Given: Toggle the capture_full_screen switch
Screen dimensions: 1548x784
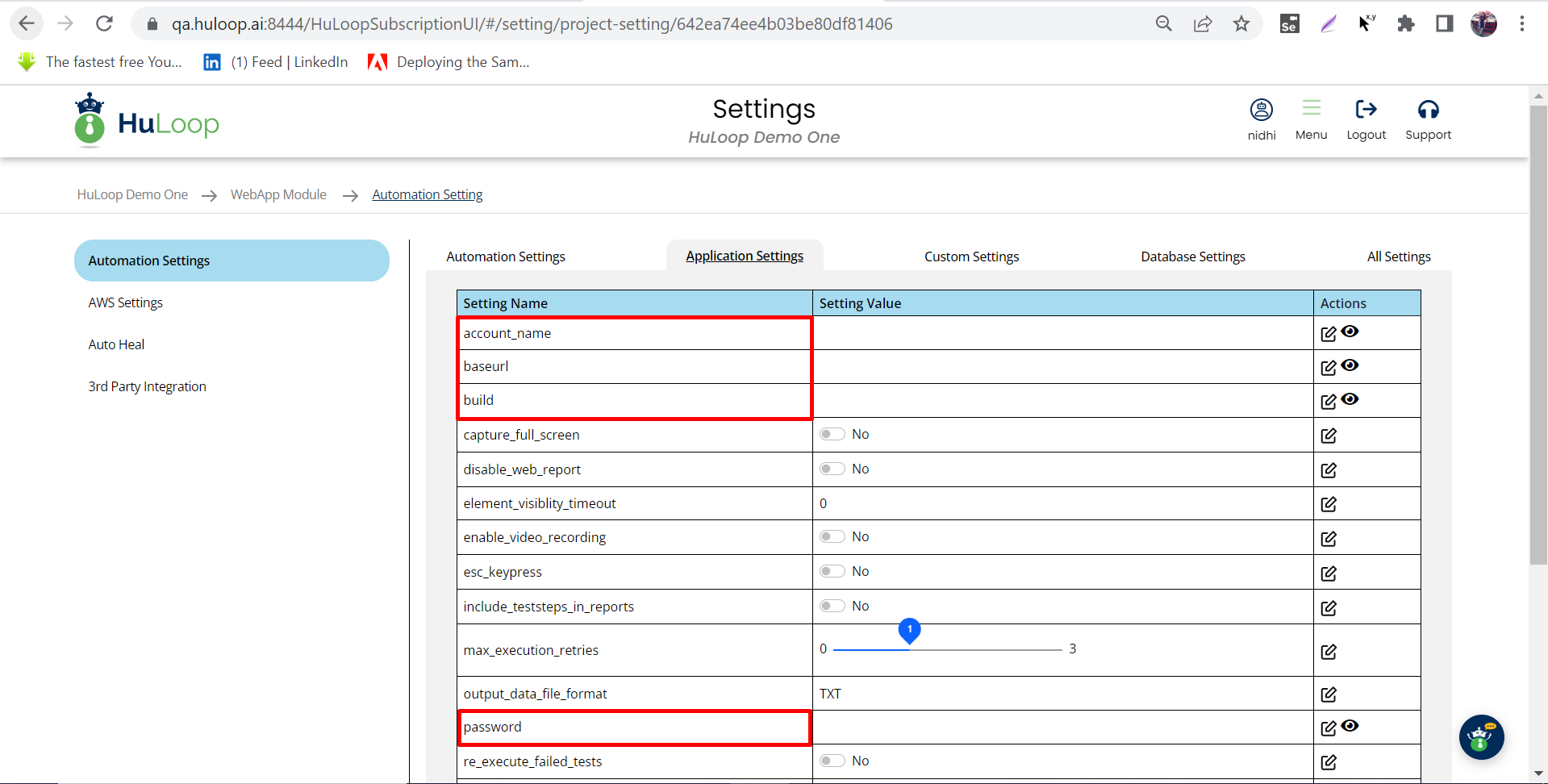Looking at the screenshot, I should point(832,435).
